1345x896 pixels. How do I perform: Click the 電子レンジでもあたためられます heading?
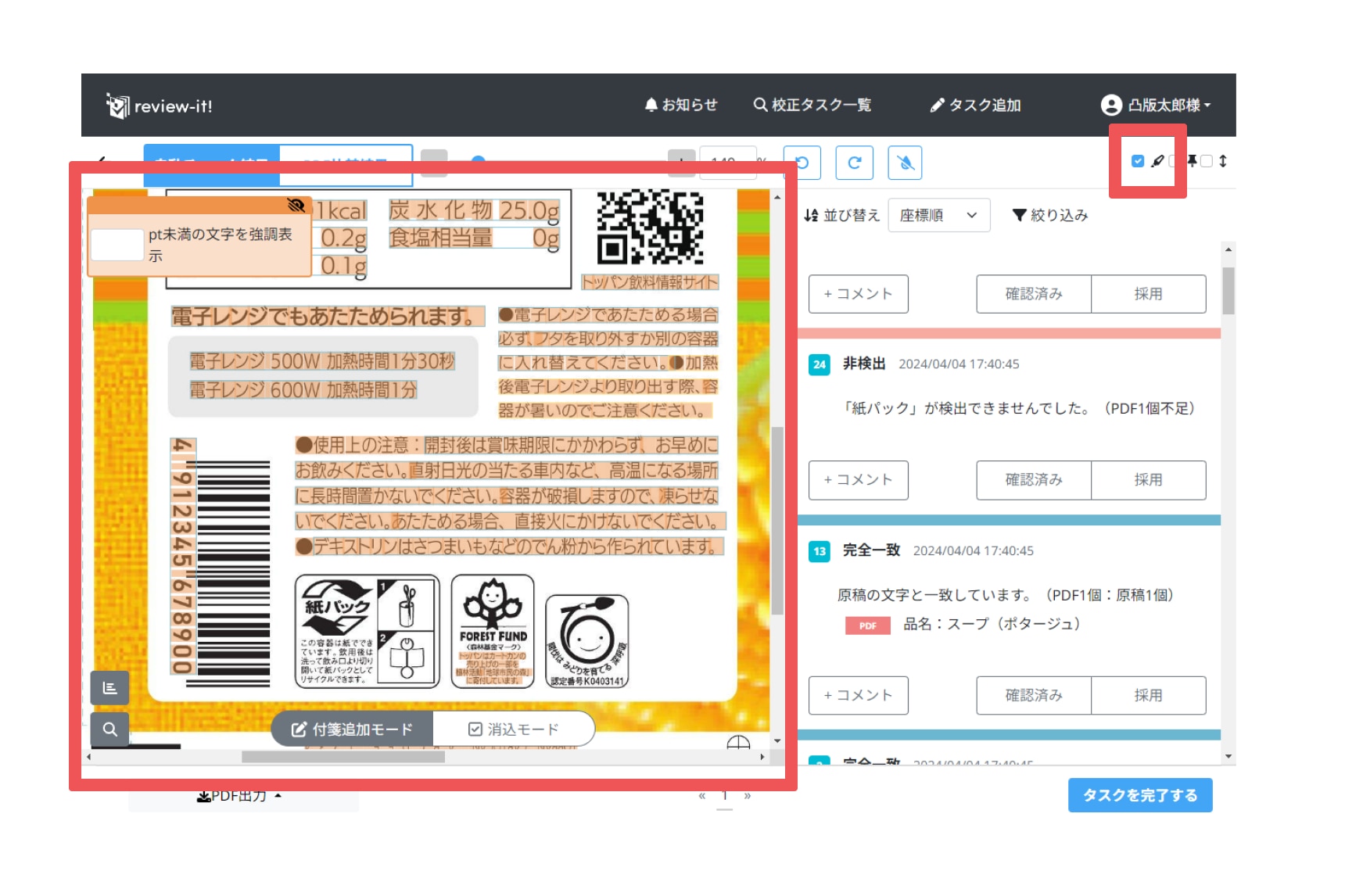coord(327,317)
